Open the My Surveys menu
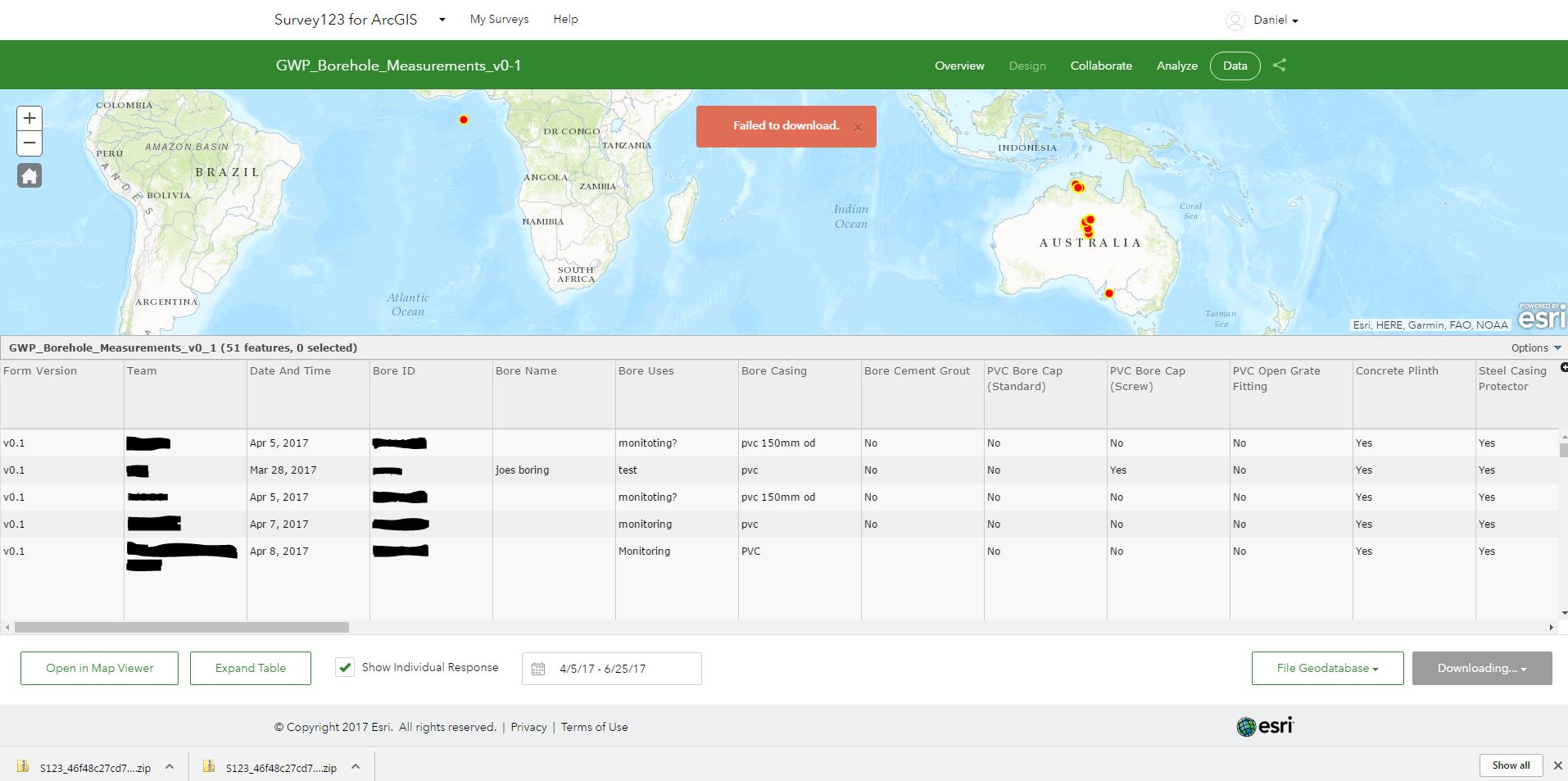 pyautogui.click(x=498, y=19)
